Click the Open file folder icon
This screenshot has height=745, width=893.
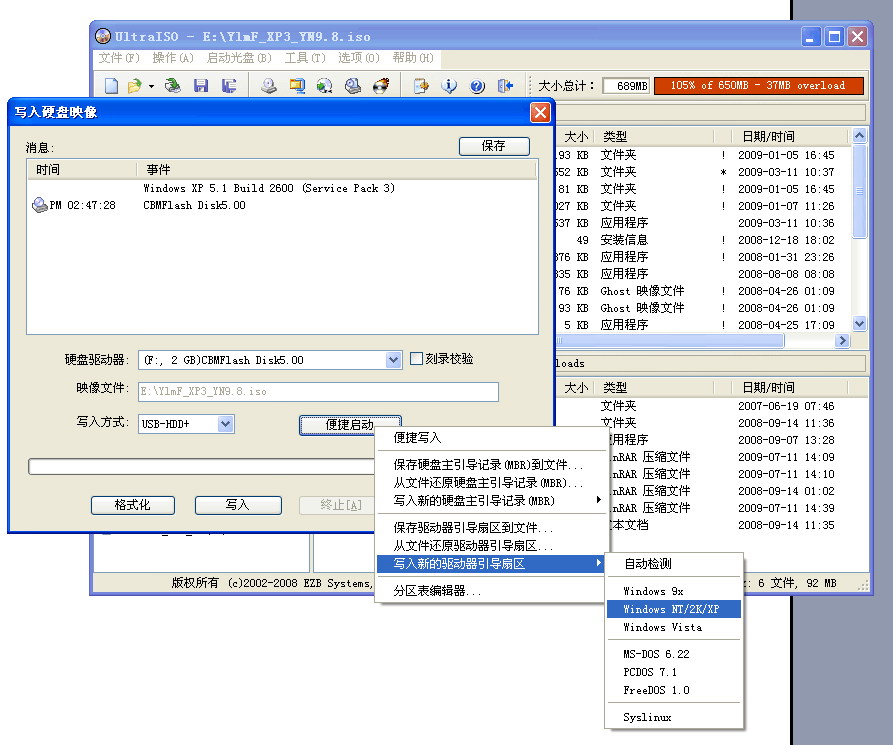tap(134, 86)
